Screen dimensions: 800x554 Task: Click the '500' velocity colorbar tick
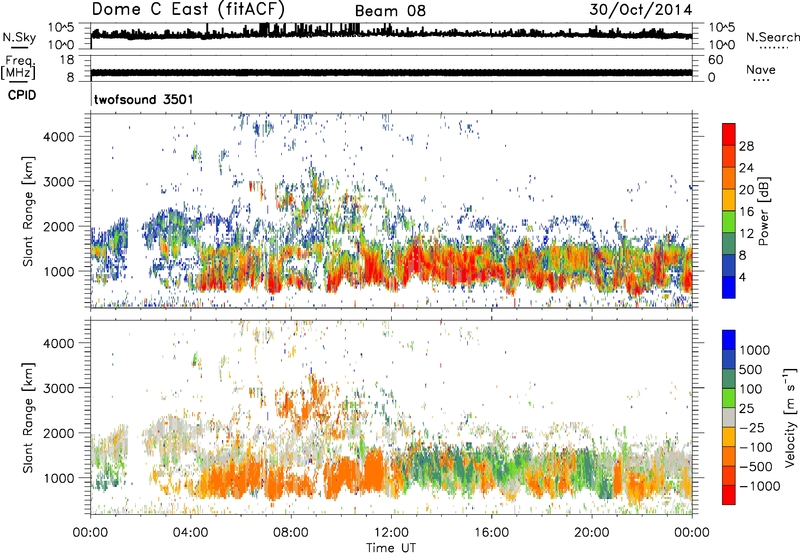[751, 370]
